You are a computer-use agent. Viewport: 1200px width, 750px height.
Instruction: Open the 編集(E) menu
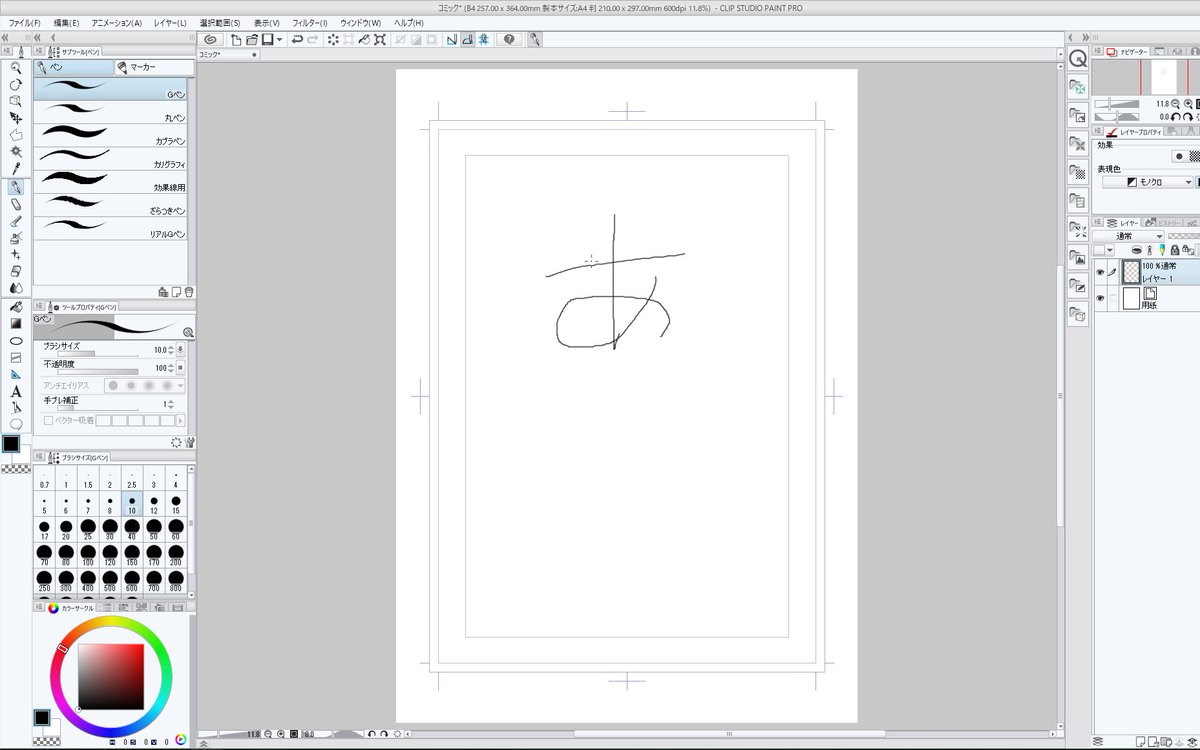(68, 22)
